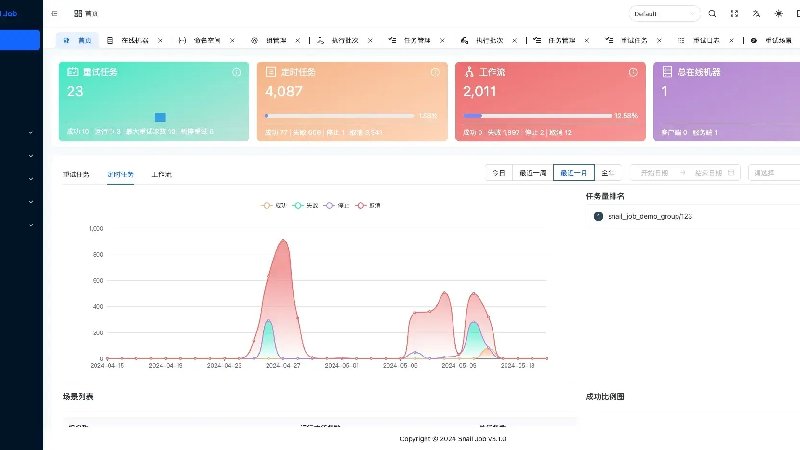The width and height of the screenshot is (800, 450).
Task: Click the 场景列表 heading
Action: tap(78, 396)
